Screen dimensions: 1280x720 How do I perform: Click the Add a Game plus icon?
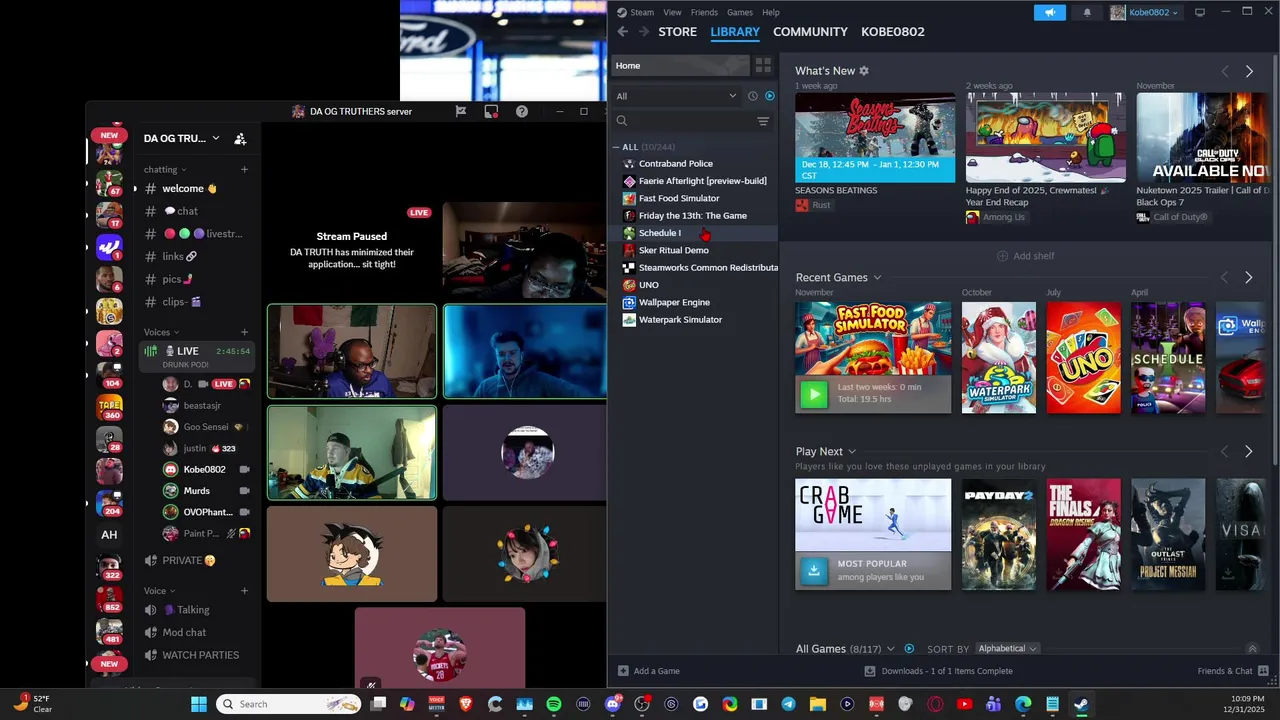pyautogui.click(x=623, y=671)
